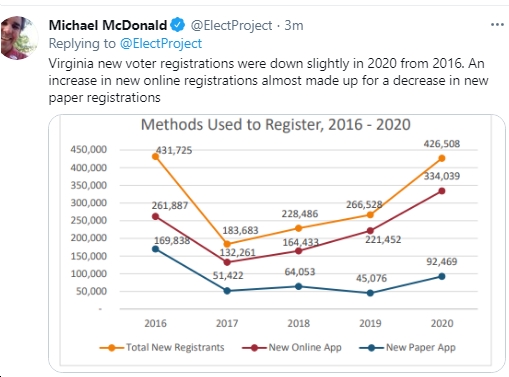509x377 pixels.
Task: Click the 2020 orange data point 426,508
Action: point(442,158)
